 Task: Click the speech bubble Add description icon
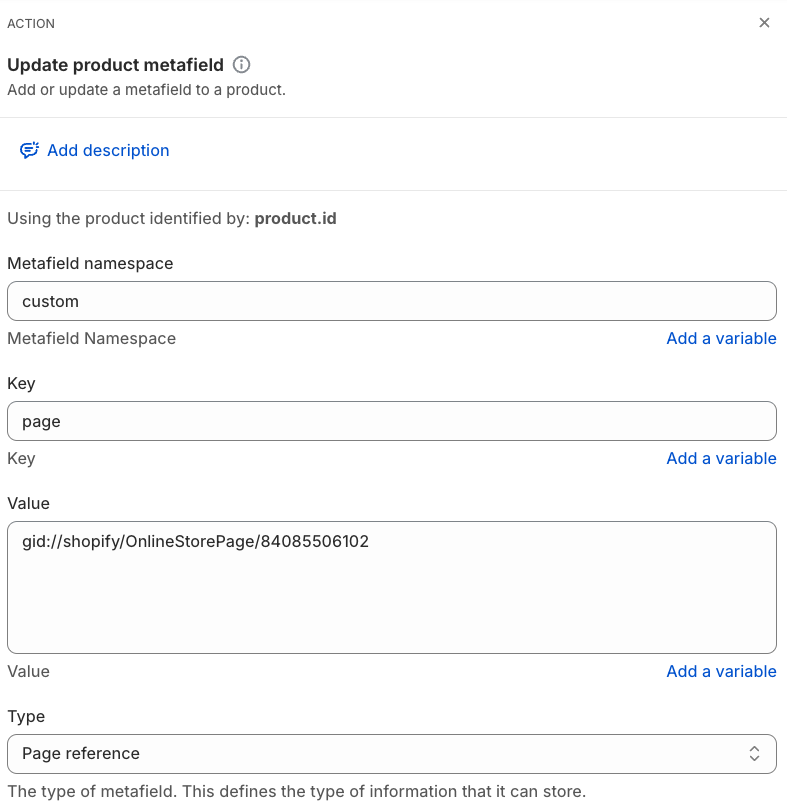point(29,150)
